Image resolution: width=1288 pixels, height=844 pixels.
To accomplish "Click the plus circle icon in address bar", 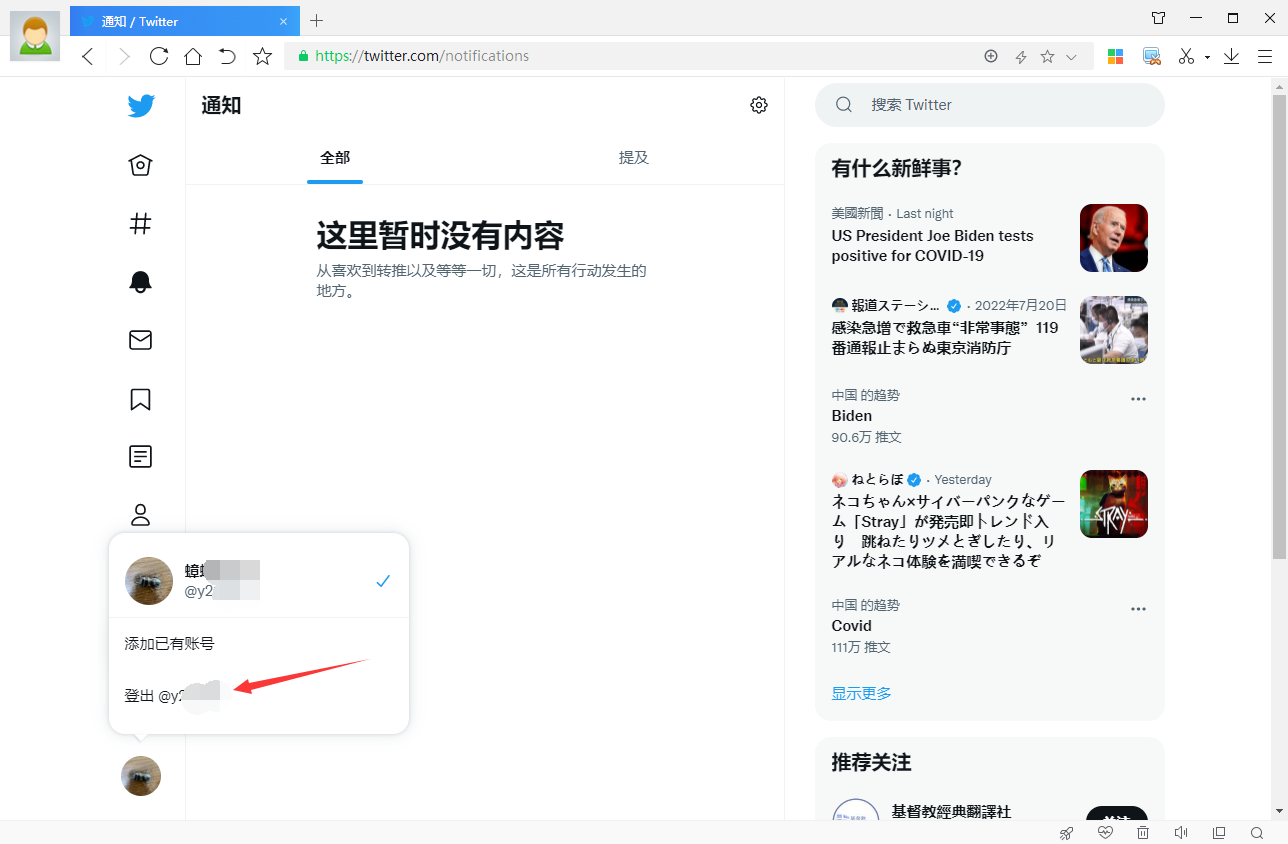I will click(991, 56).
